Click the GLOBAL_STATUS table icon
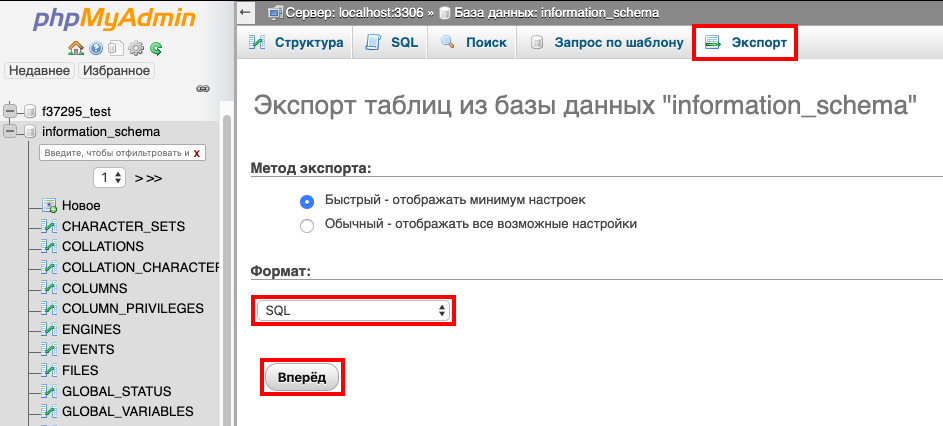Screen dimensions: 943x426 pos(49,391)
